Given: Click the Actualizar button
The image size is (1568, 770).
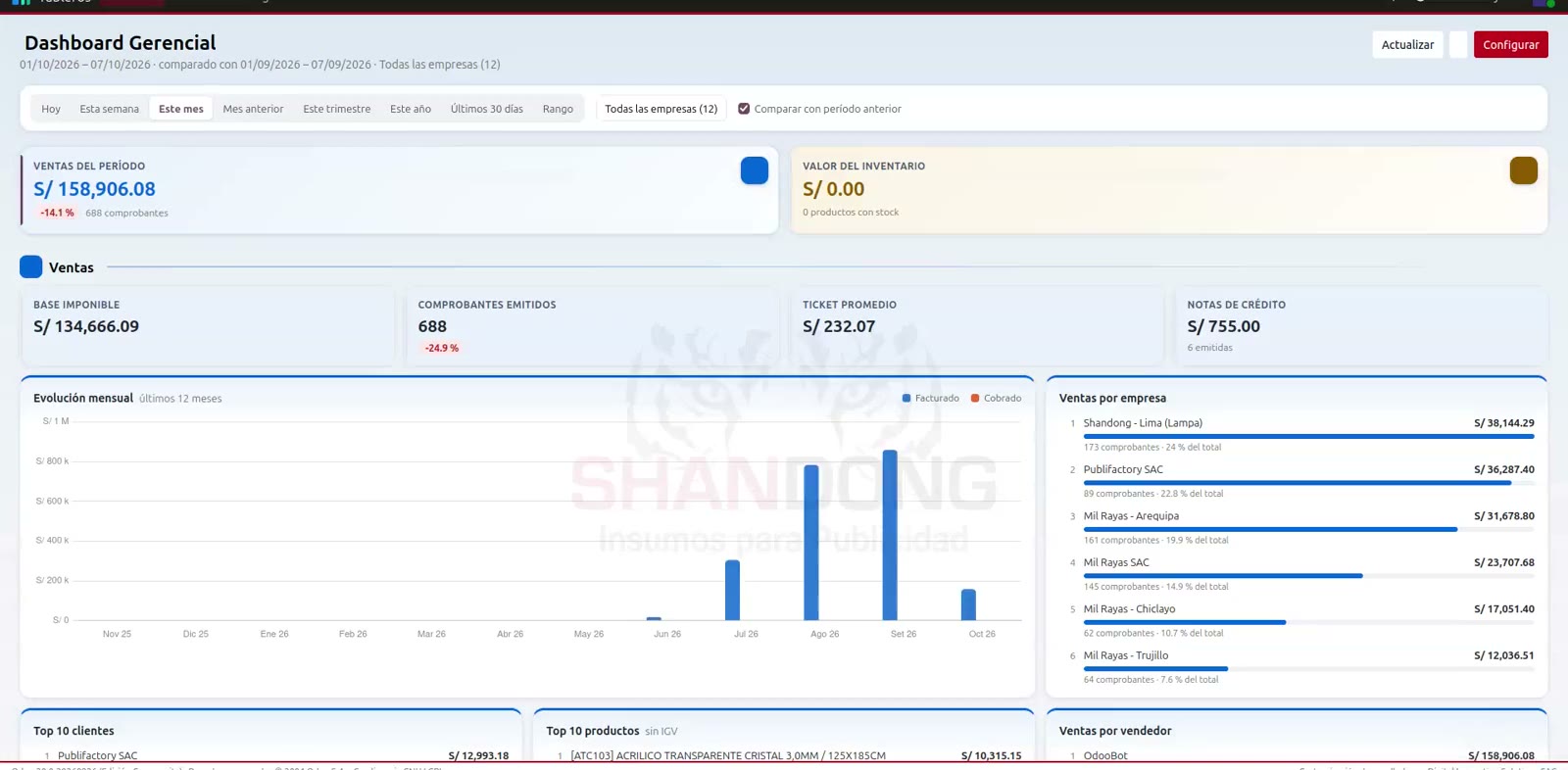Looking at the screenshot, I should tap(1407, 44).
